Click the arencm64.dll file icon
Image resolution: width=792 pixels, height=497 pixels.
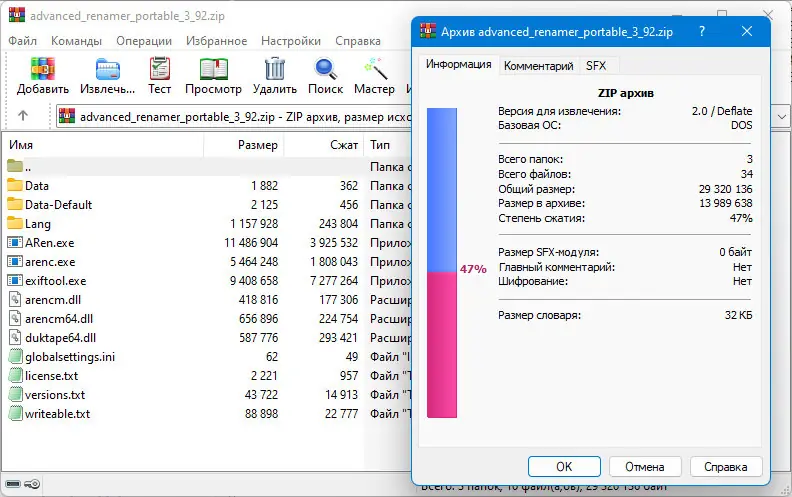pyautogui.click(x=15, y=318)
